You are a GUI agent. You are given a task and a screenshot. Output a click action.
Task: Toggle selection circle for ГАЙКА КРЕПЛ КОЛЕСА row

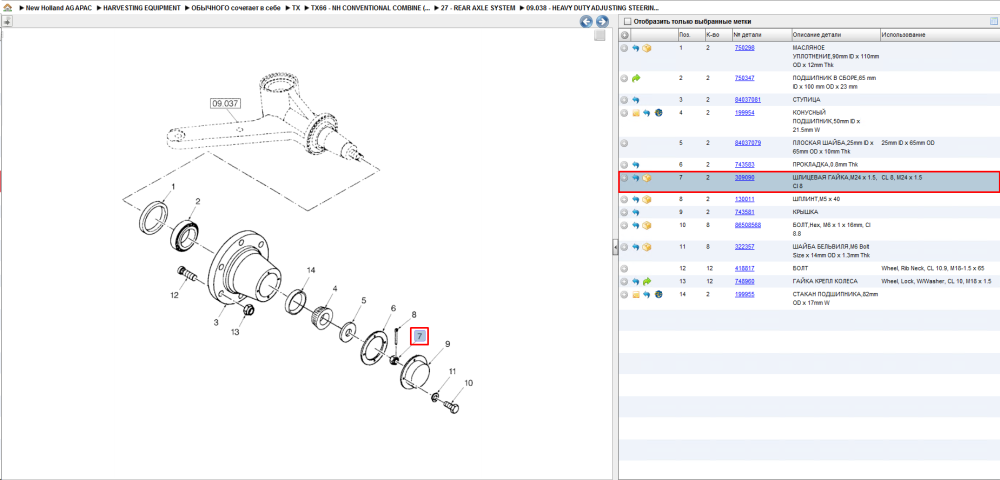coord(624,281)
